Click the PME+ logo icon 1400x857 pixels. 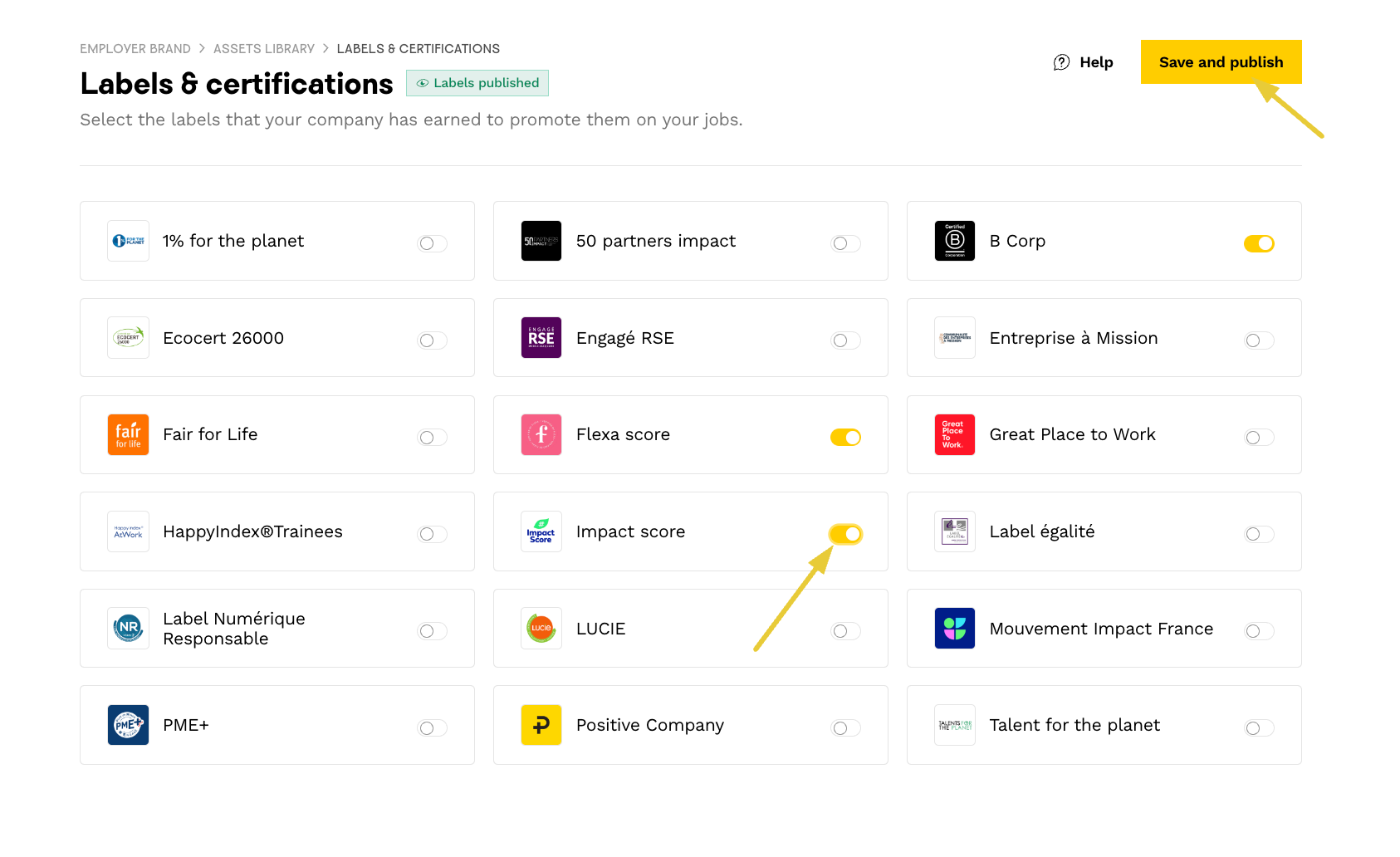128,725
